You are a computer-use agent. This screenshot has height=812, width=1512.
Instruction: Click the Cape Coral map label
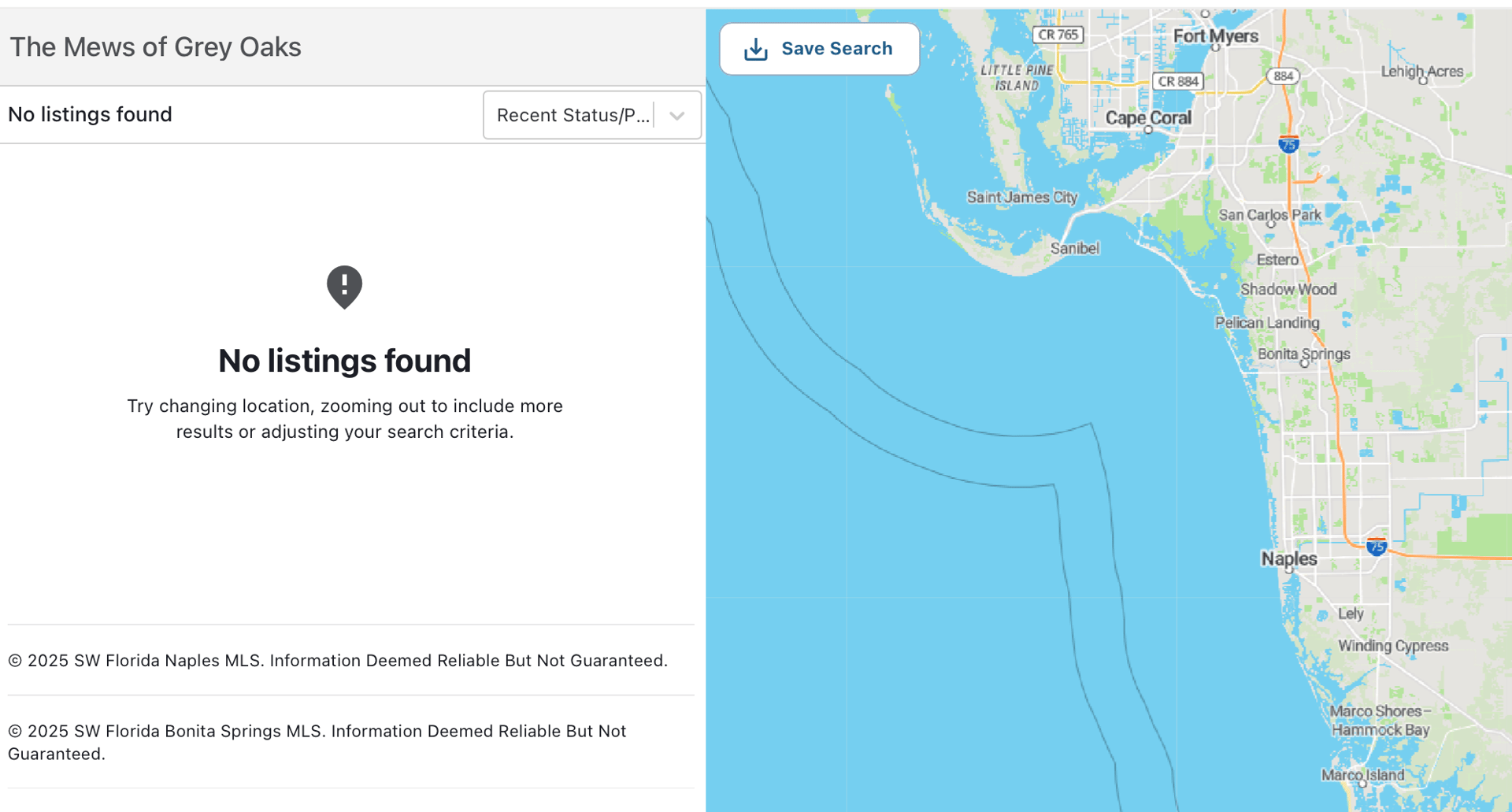[x=1148, y=118]
